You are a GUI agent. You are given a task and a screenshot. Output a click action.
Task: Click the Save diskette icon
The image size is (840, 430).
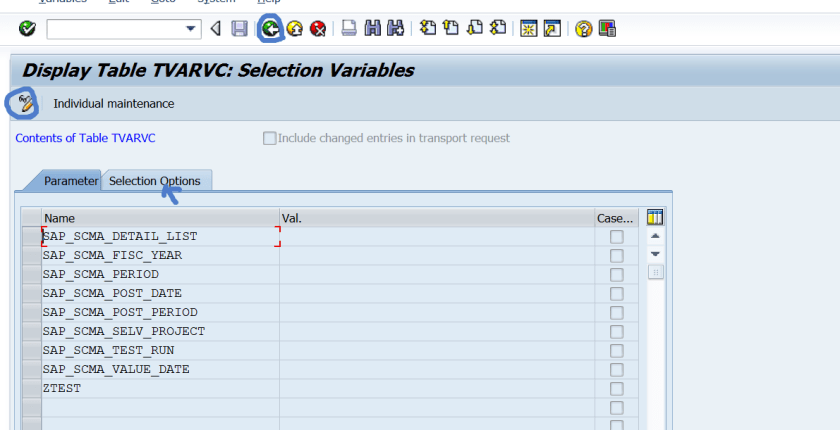tap(239, 29)
